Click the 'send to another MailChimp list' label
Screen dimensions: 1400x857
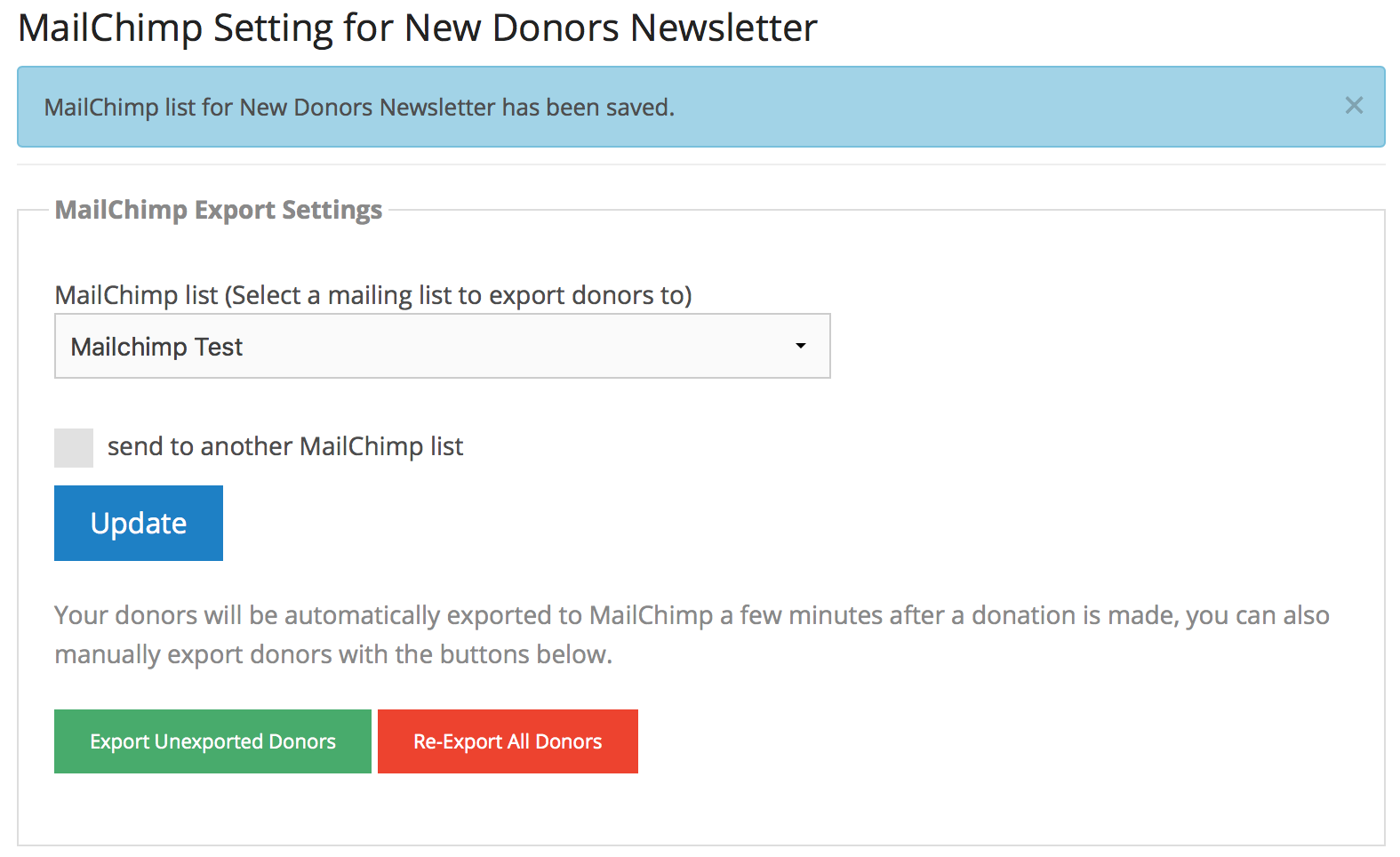pyautogui.click(x=284, y=446)
